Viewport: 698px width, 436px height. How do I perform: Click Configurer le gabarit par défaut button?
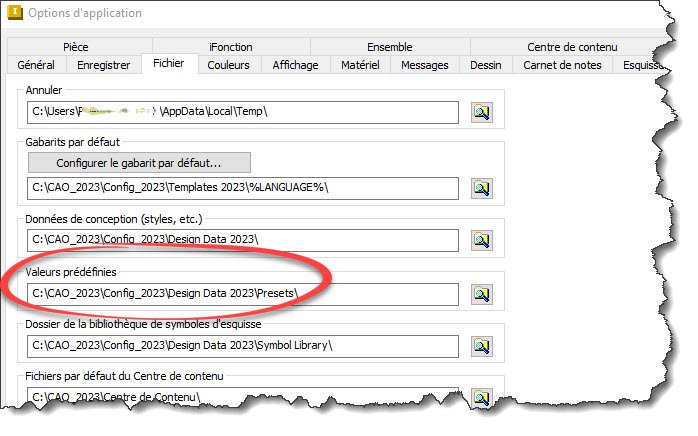(139, 162)
